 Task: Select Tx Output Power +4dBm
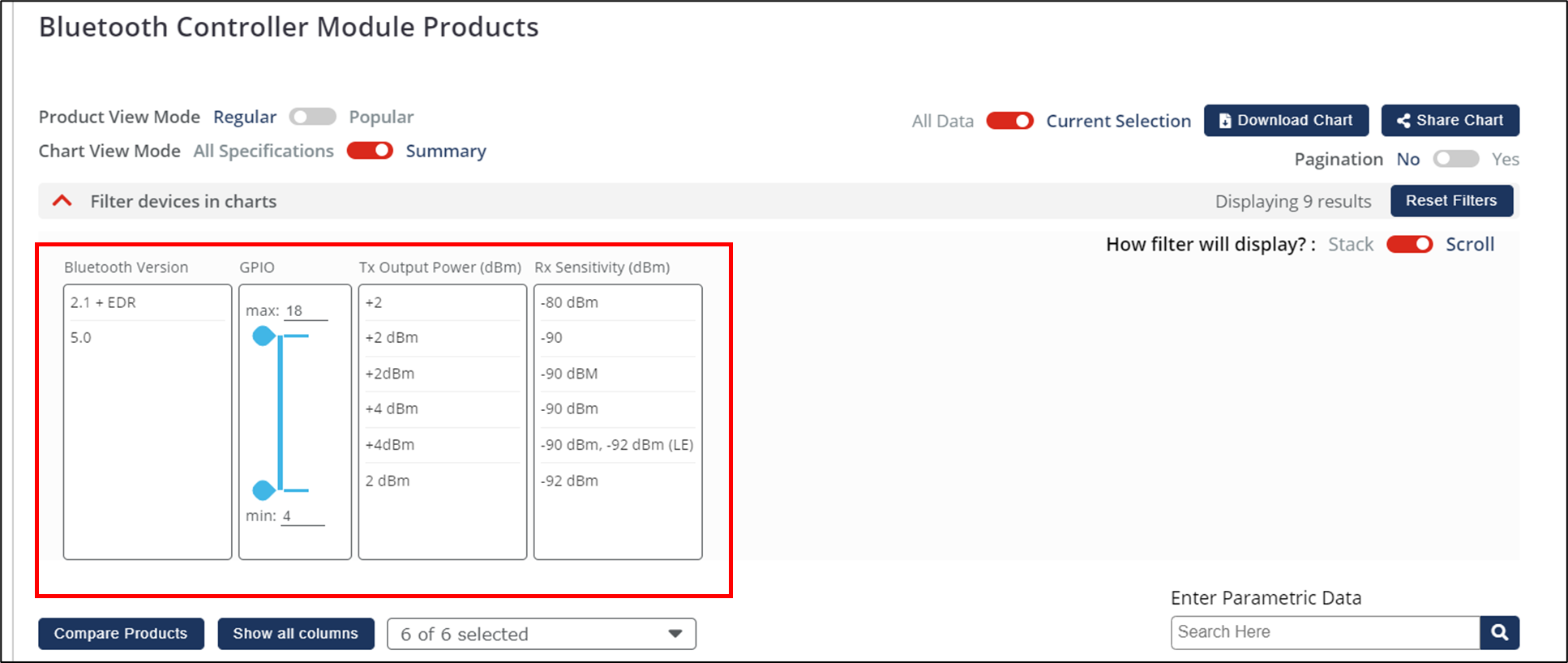(443, 445)
